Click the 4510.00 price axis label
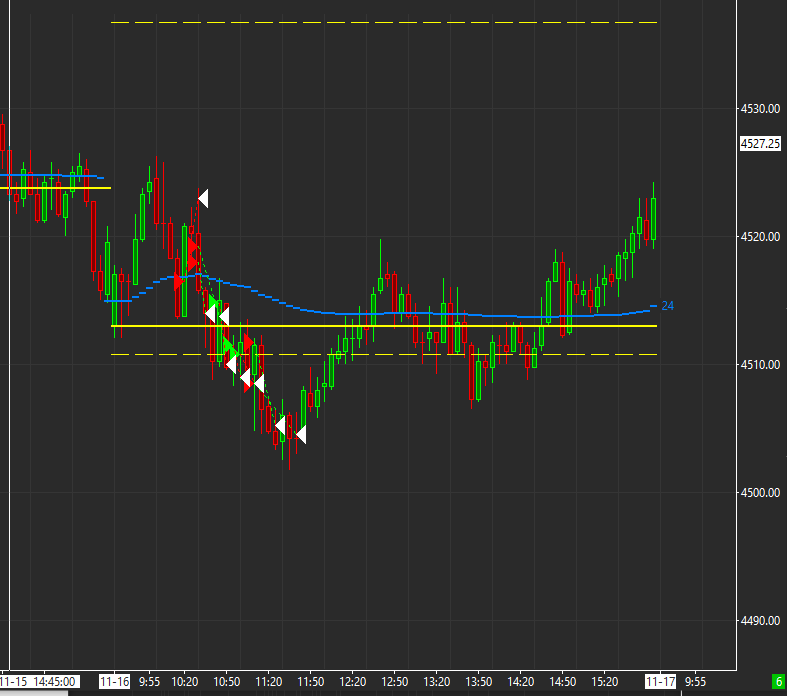The image size is (787, 696). (x=760, y=364)
